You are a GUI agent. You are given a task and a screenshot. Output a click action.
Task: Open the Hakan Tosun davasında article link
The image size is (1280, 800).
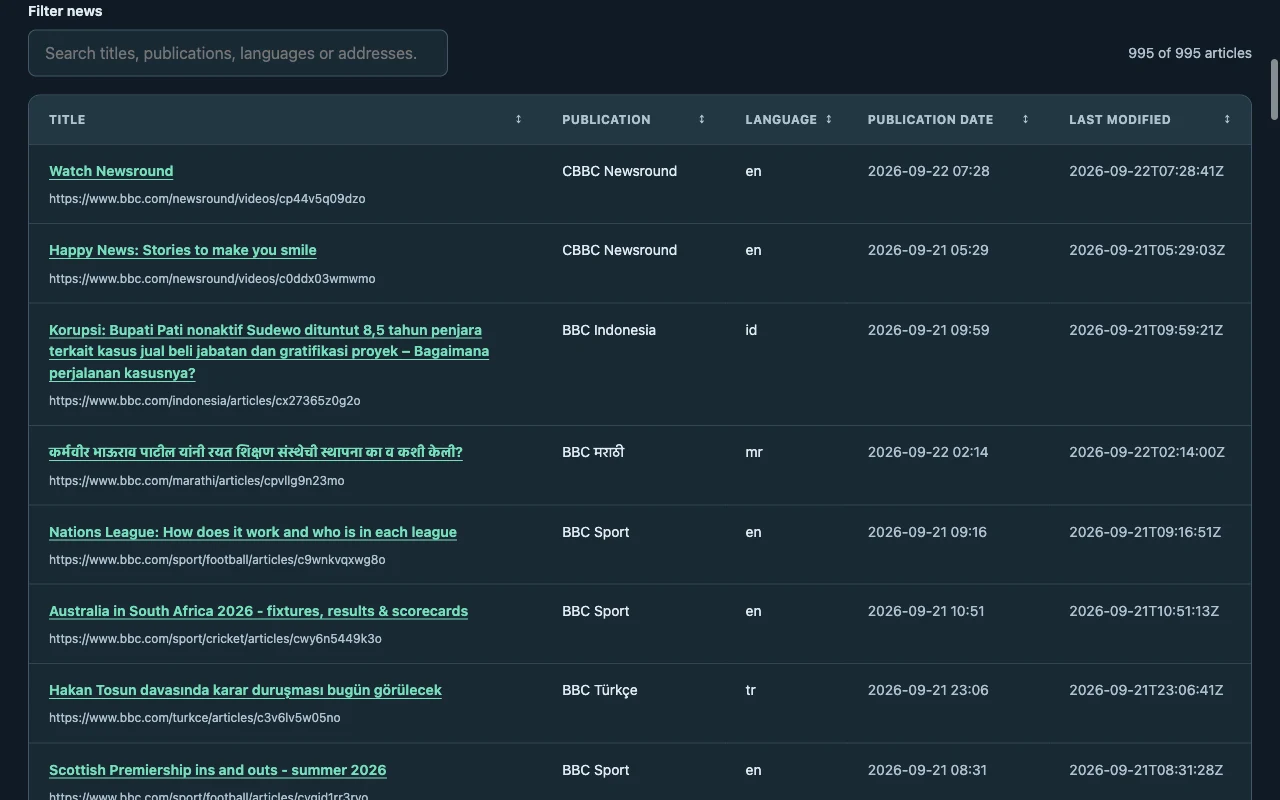[245, 690]
